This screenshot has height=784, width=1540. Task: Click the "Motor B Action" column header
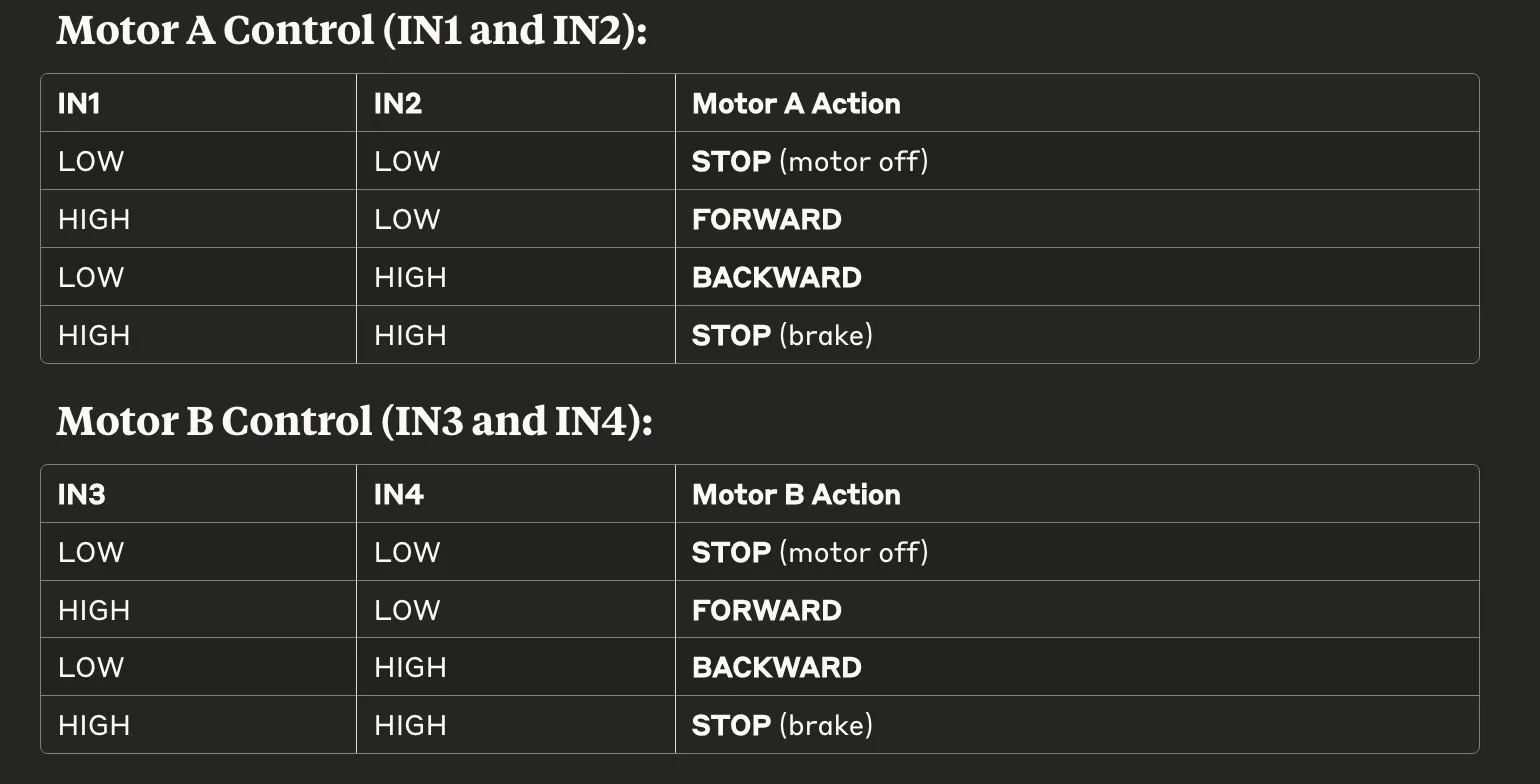coord(796,495)
